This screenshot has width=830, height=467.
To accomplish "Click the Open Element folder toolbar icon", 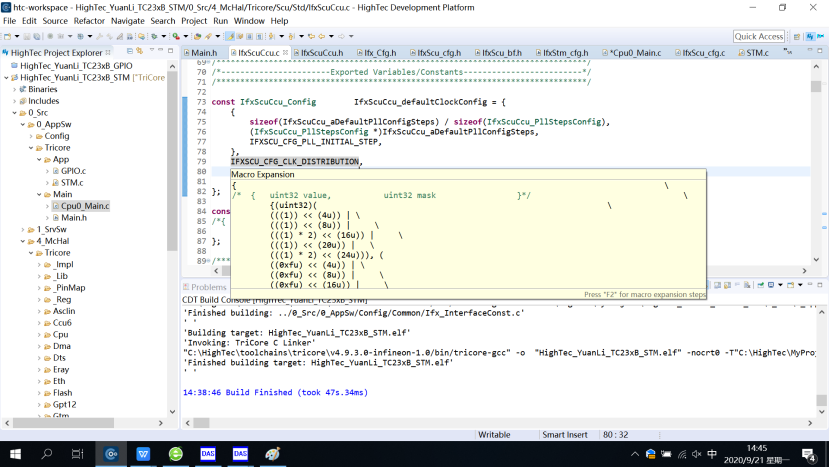I will point(197,37).
